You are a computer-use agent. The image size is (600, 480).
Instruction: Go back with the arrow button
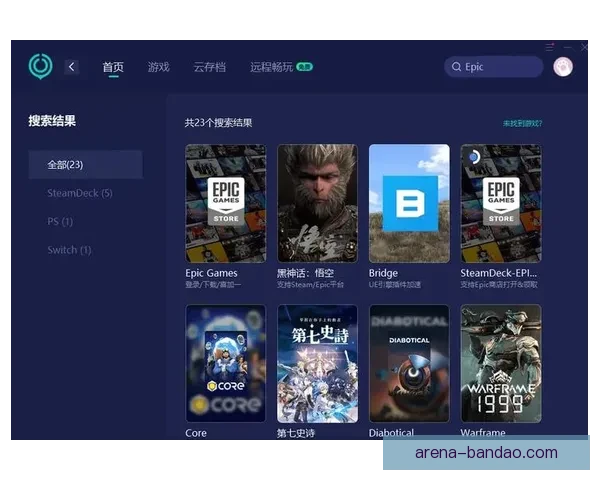[72, 67]
